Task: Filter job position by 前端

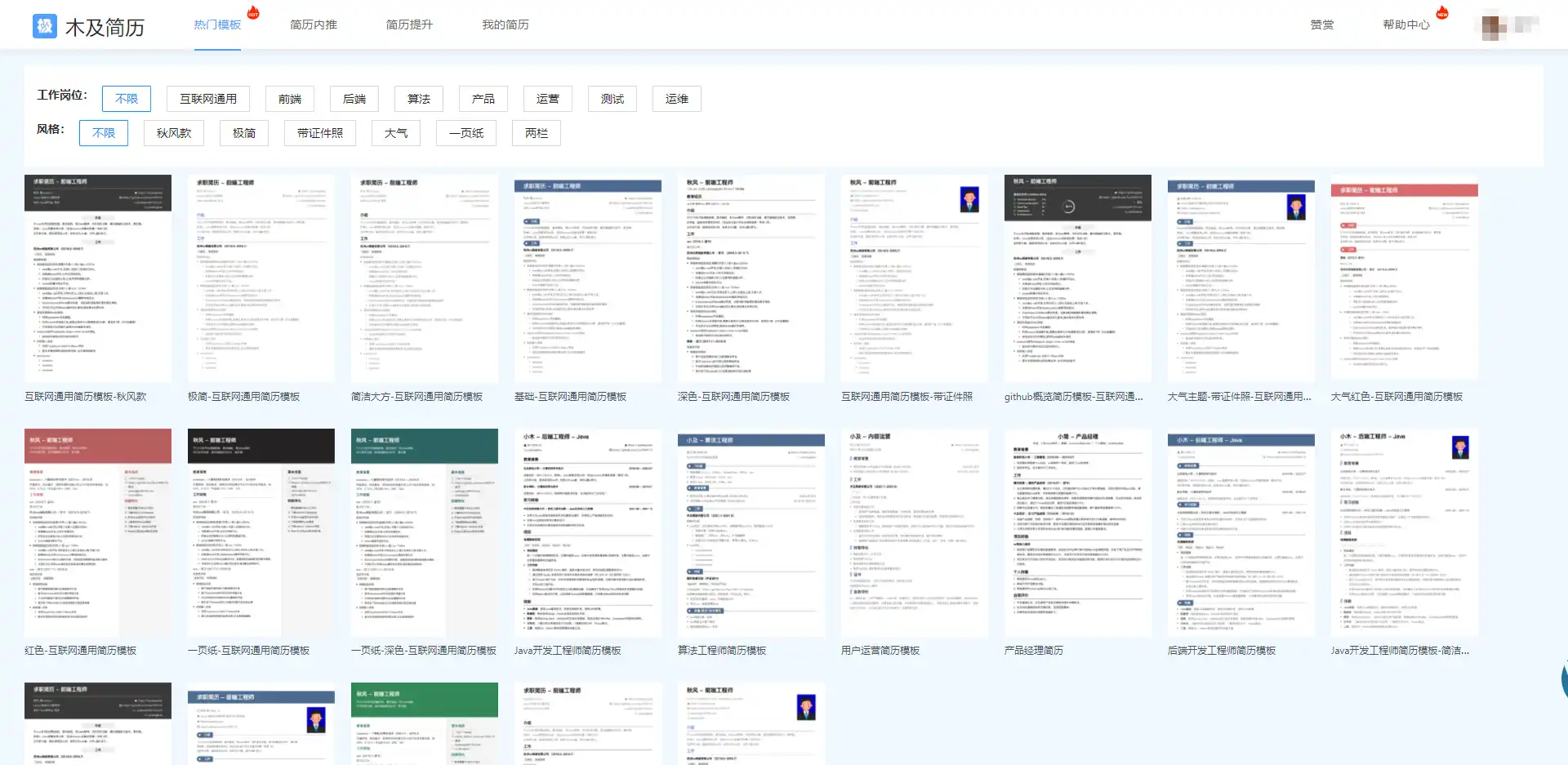Action: 290,99
